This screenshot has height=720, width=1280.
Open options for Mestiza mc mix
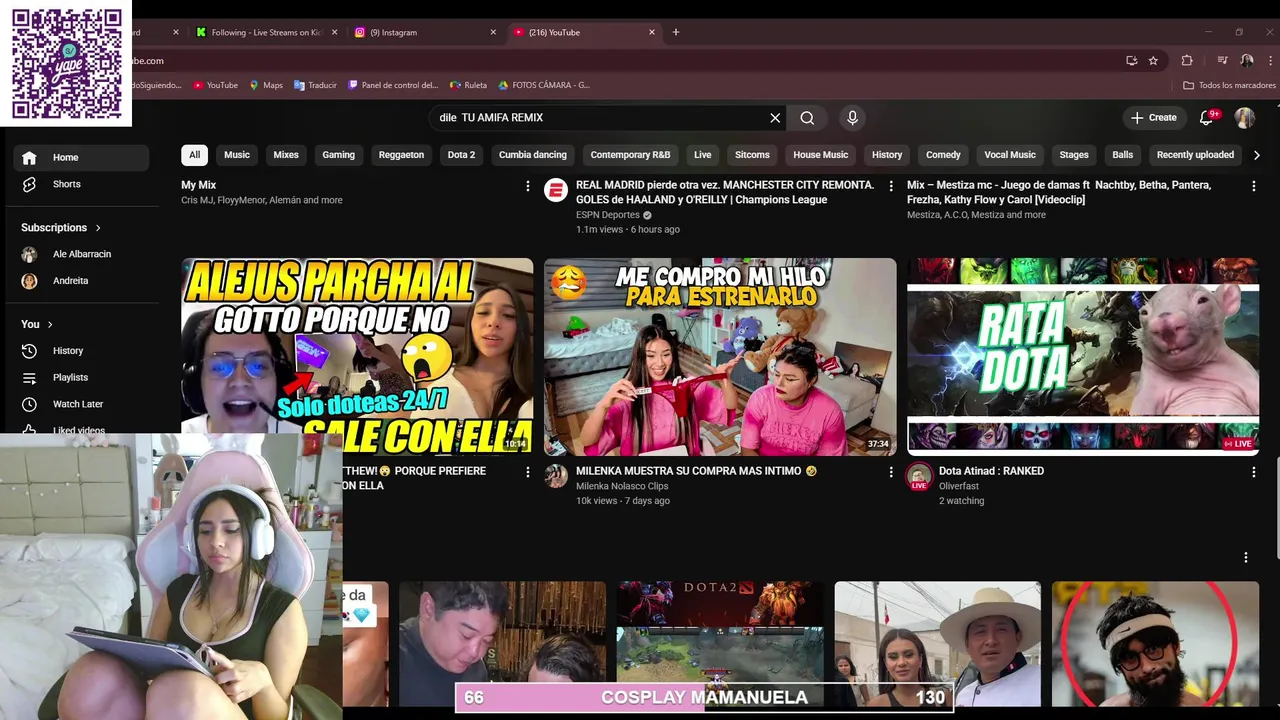tap(1254, 186)
